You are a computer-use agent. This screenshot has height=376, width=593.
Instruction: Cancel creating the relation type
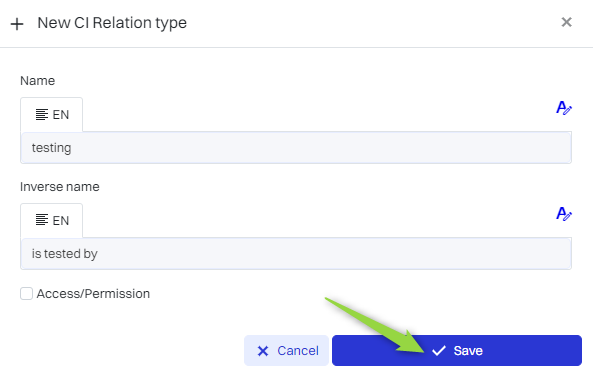tap(286, 351)
